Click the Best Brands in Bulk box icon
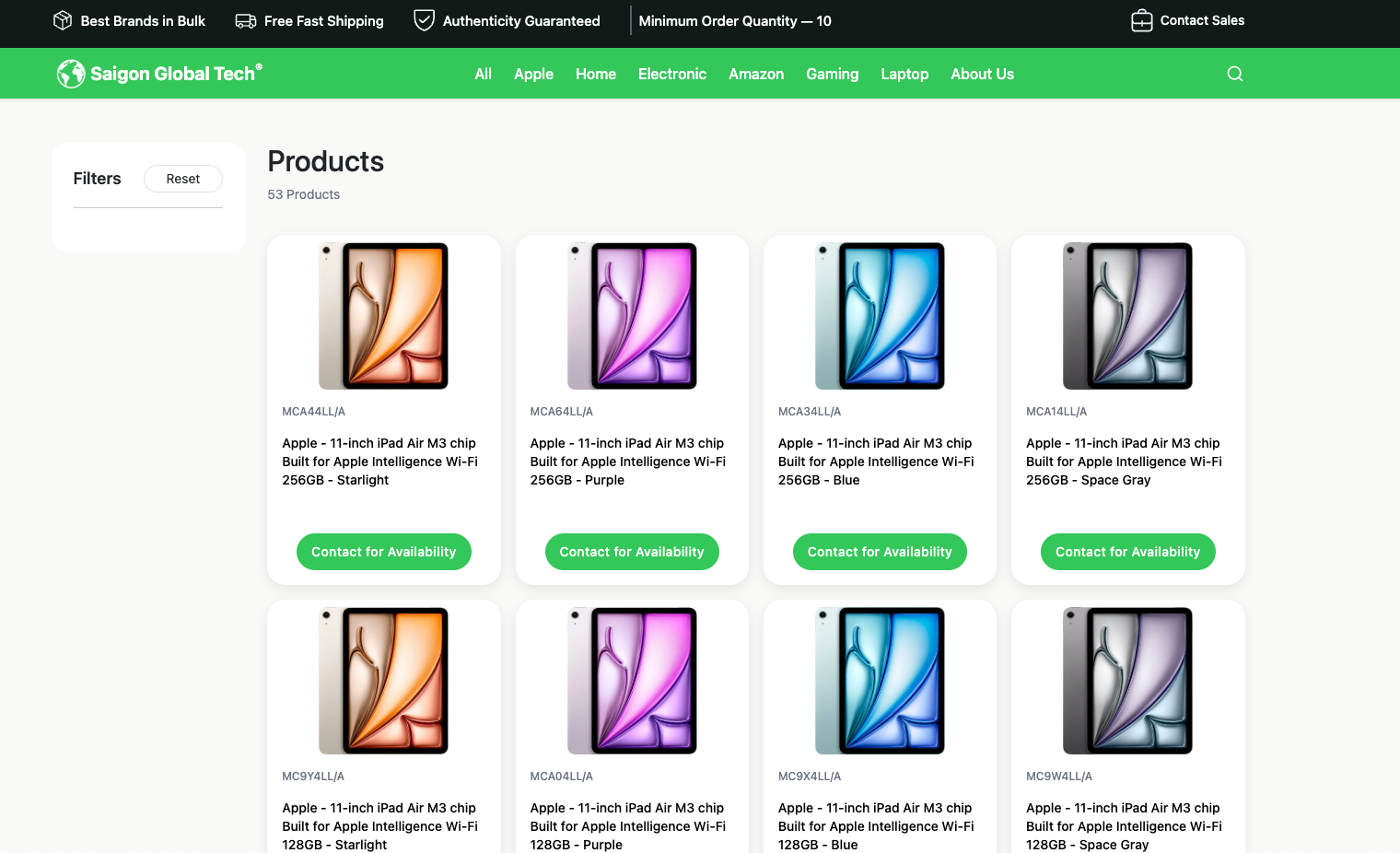Image resolution: width=1400 pixels, height=853 pixels. (63, 20)
